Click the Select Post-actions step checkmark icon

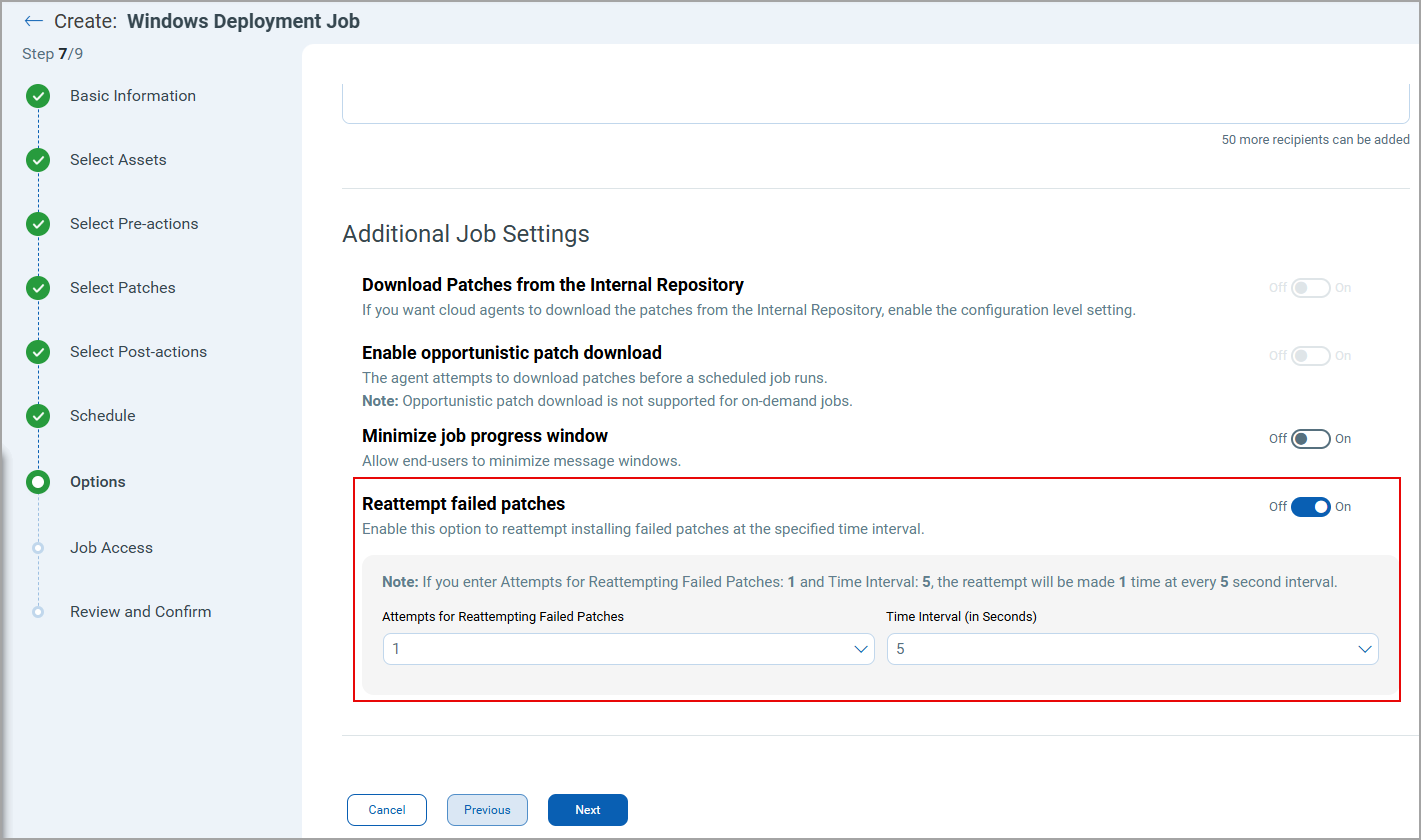pos(38,352)
